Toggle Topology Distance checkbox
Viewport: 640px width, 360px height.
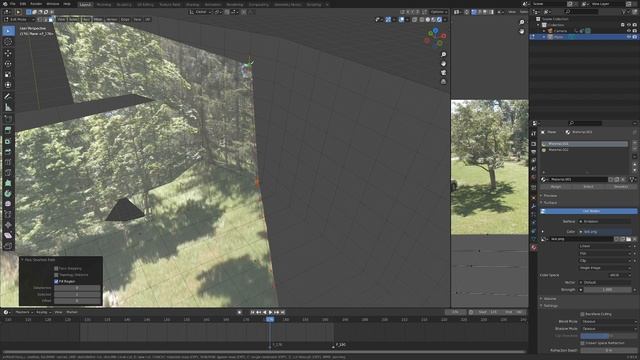[x=56, y=275]
